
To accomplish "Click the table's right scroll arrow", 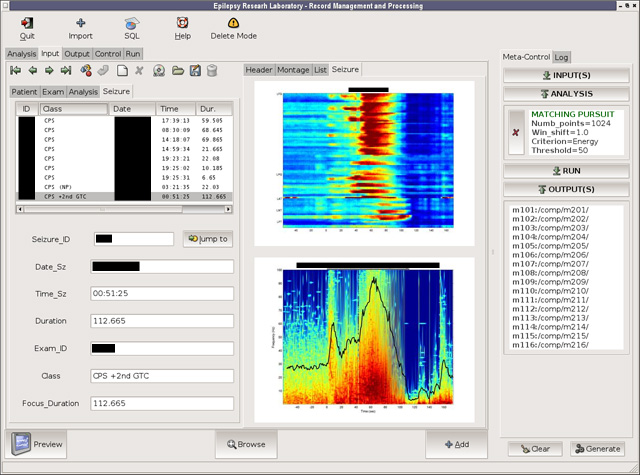I will (x=228, y=209).
